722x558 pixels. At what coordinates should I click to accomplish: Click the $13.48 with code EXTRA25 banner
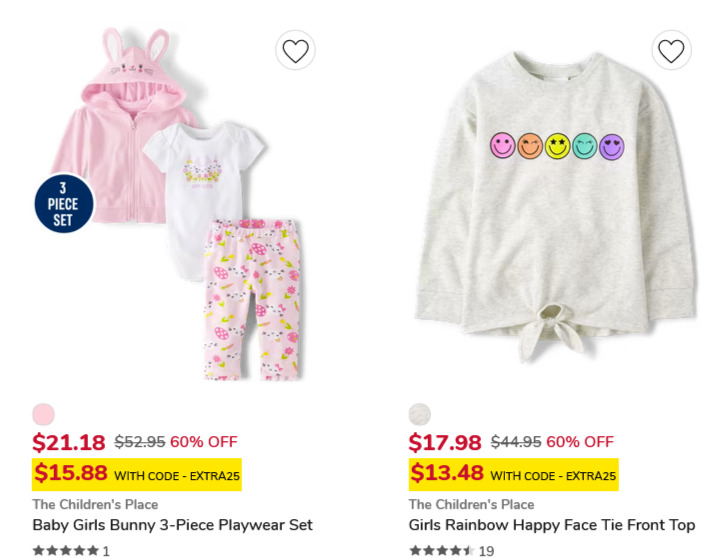pos(513,474)
